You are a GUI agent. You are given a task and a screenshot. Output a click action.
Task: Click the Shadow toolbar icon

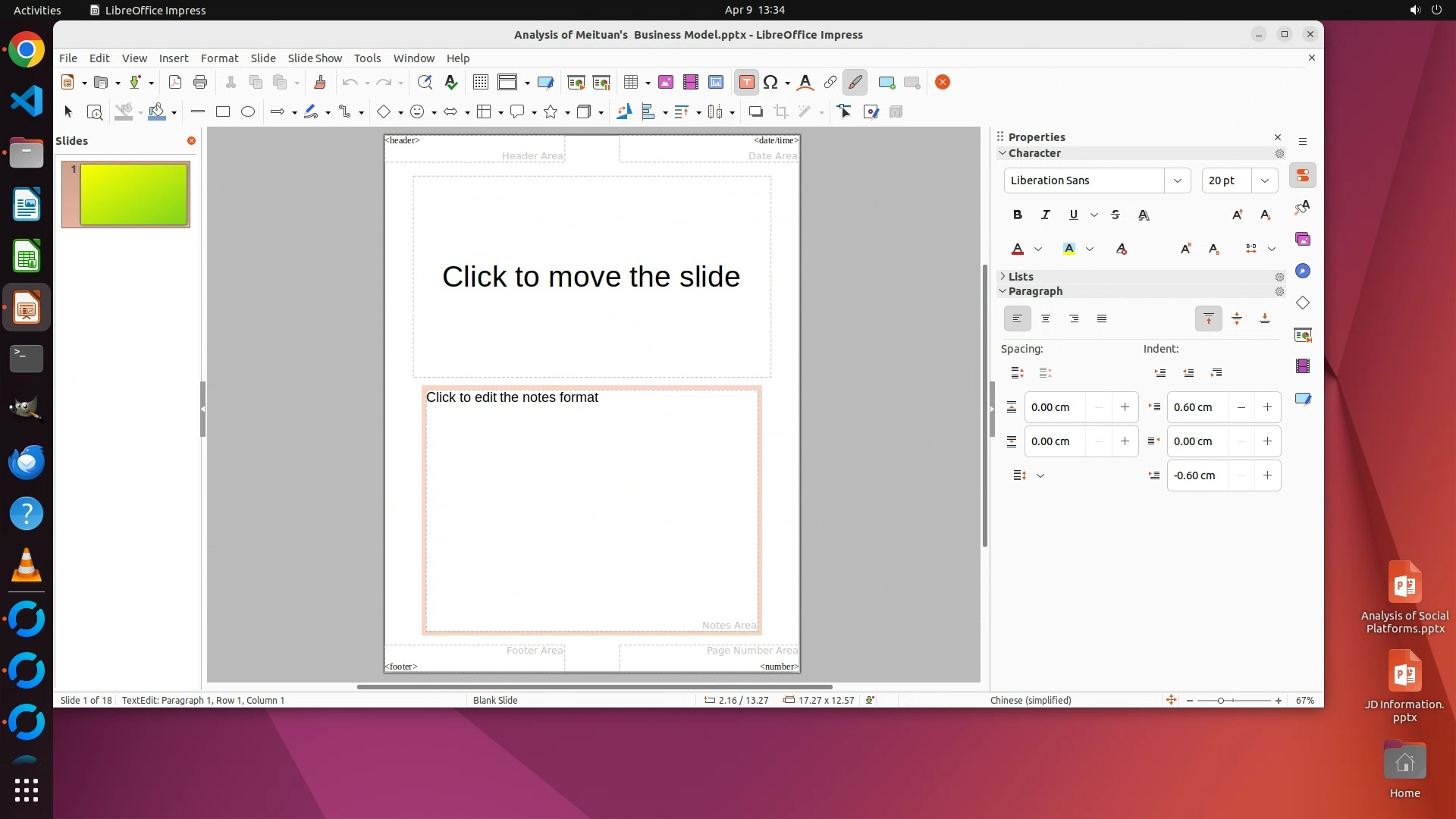click(x=755, y=112)
